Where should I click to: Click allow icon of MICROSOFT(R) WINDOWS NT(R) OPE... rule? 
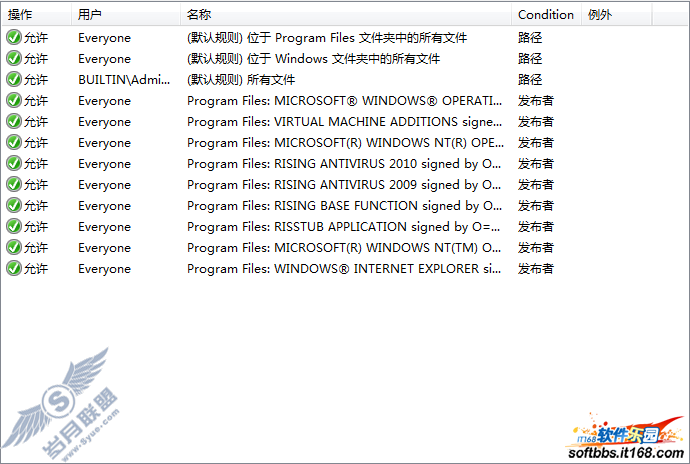(x=14, y=143)
